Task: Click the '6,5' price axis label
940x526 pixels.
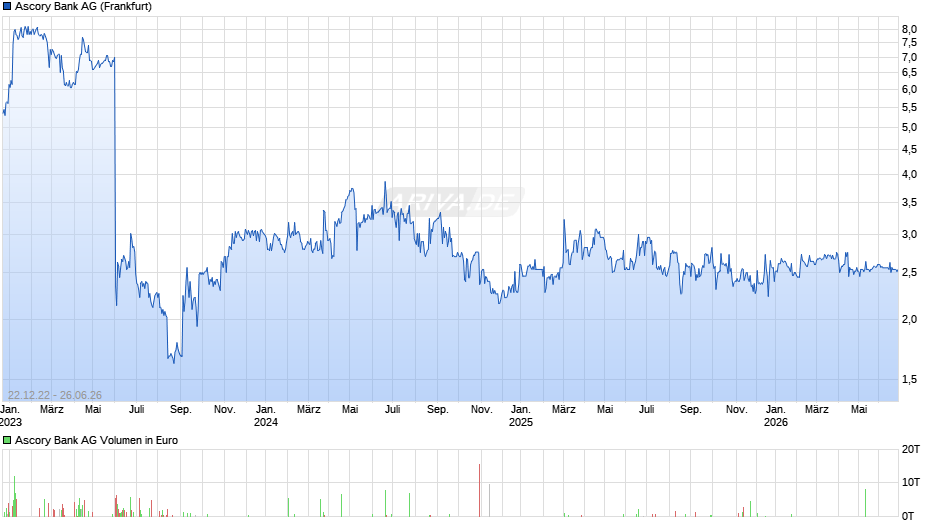Action: (909, 73)
